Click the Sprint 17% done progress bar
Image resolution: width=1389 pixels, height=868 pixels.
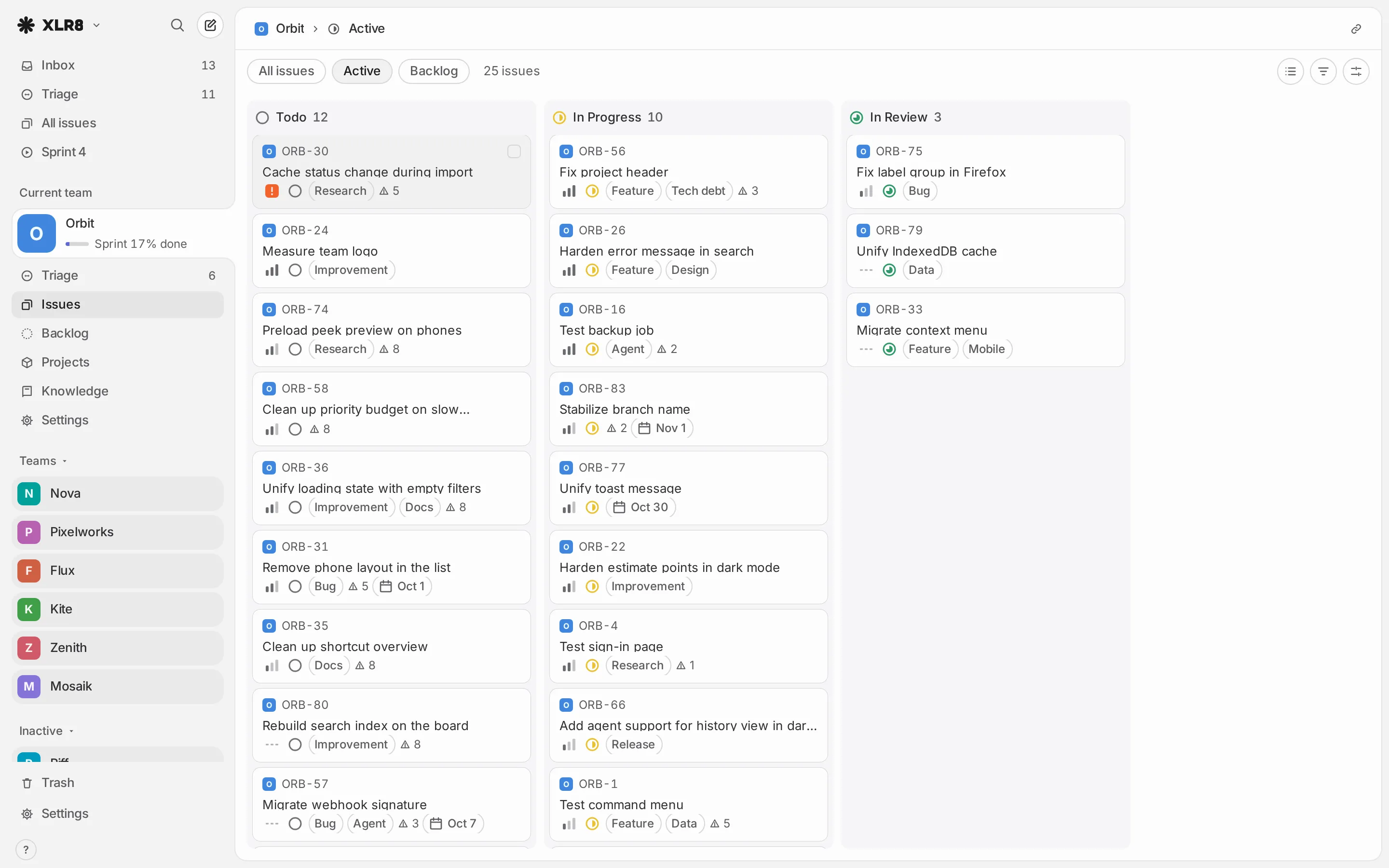[x=77, y=244]
